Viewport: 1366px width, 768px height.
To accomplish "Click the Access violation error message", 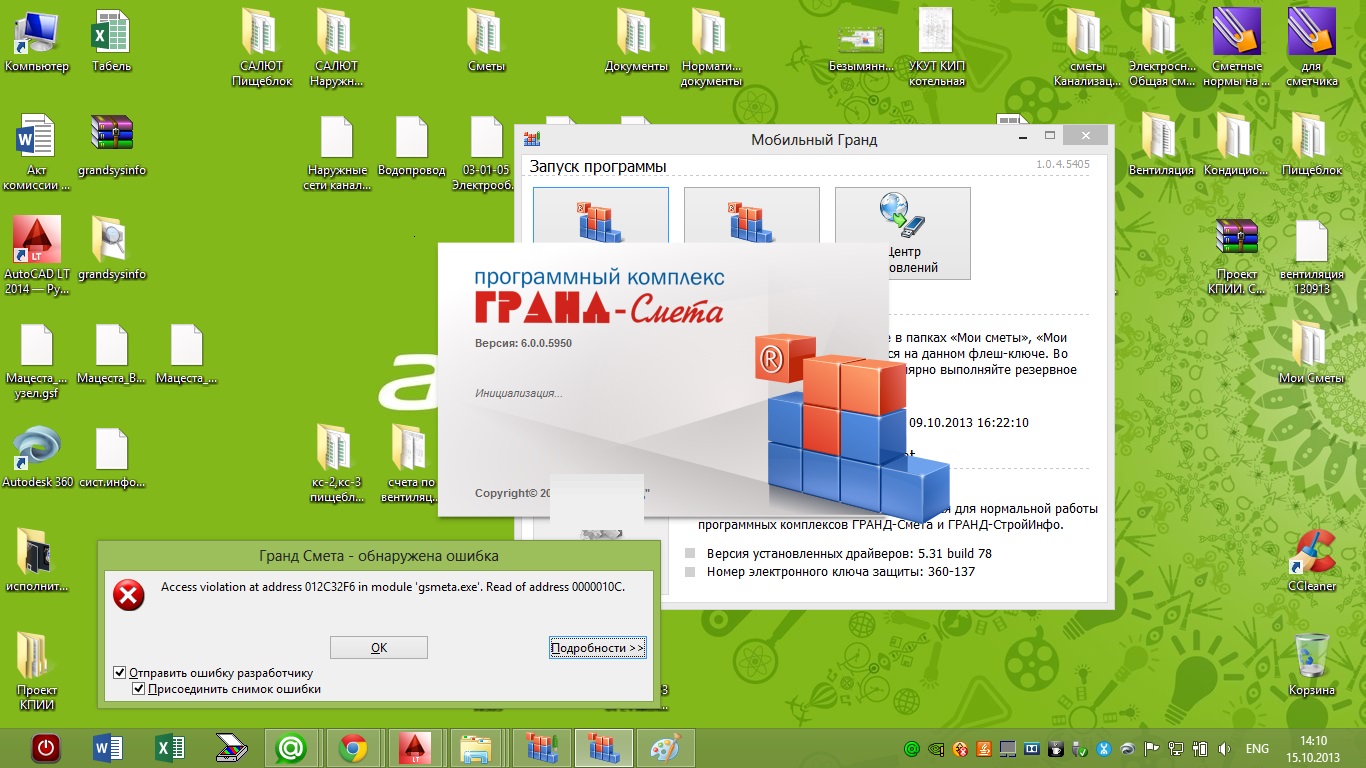I will [393, 587].
